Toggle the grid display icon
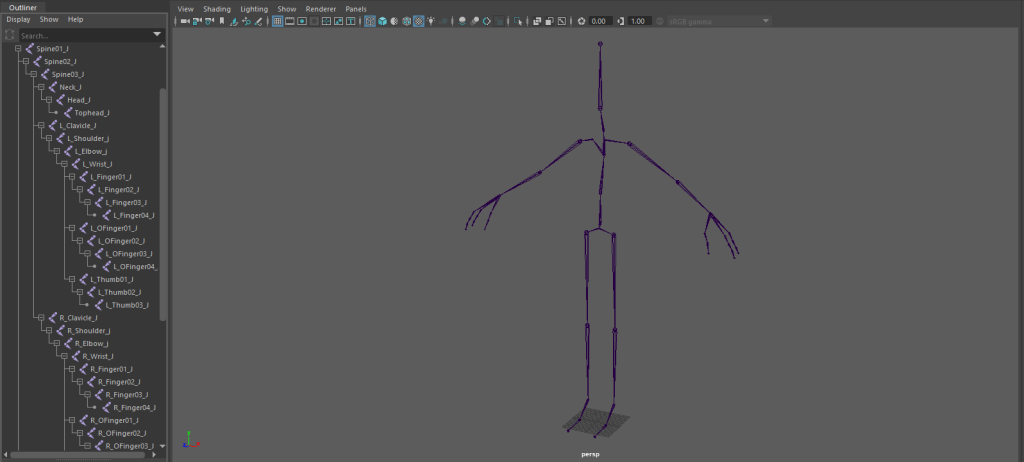 [277, 21]
